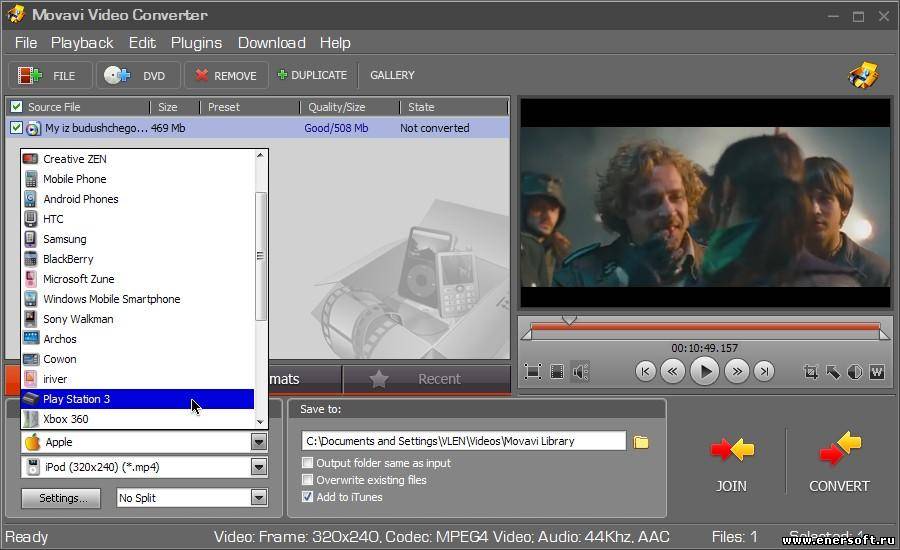Open the Apple device category dropdown
Viewport: 900px width, 550px height.
[259, 441]
